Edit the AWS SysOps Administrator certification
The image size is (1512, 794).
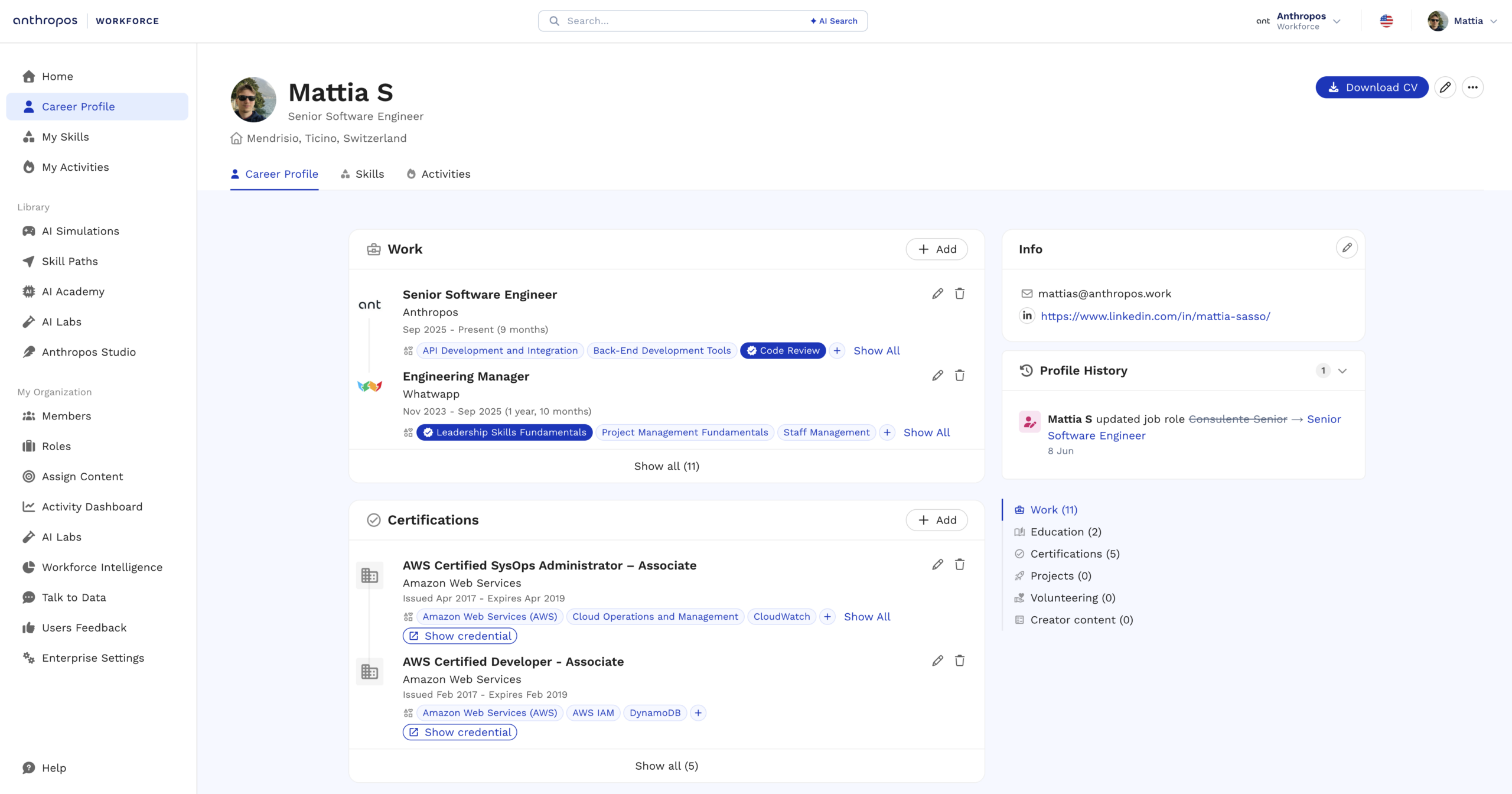click(937, 565)
